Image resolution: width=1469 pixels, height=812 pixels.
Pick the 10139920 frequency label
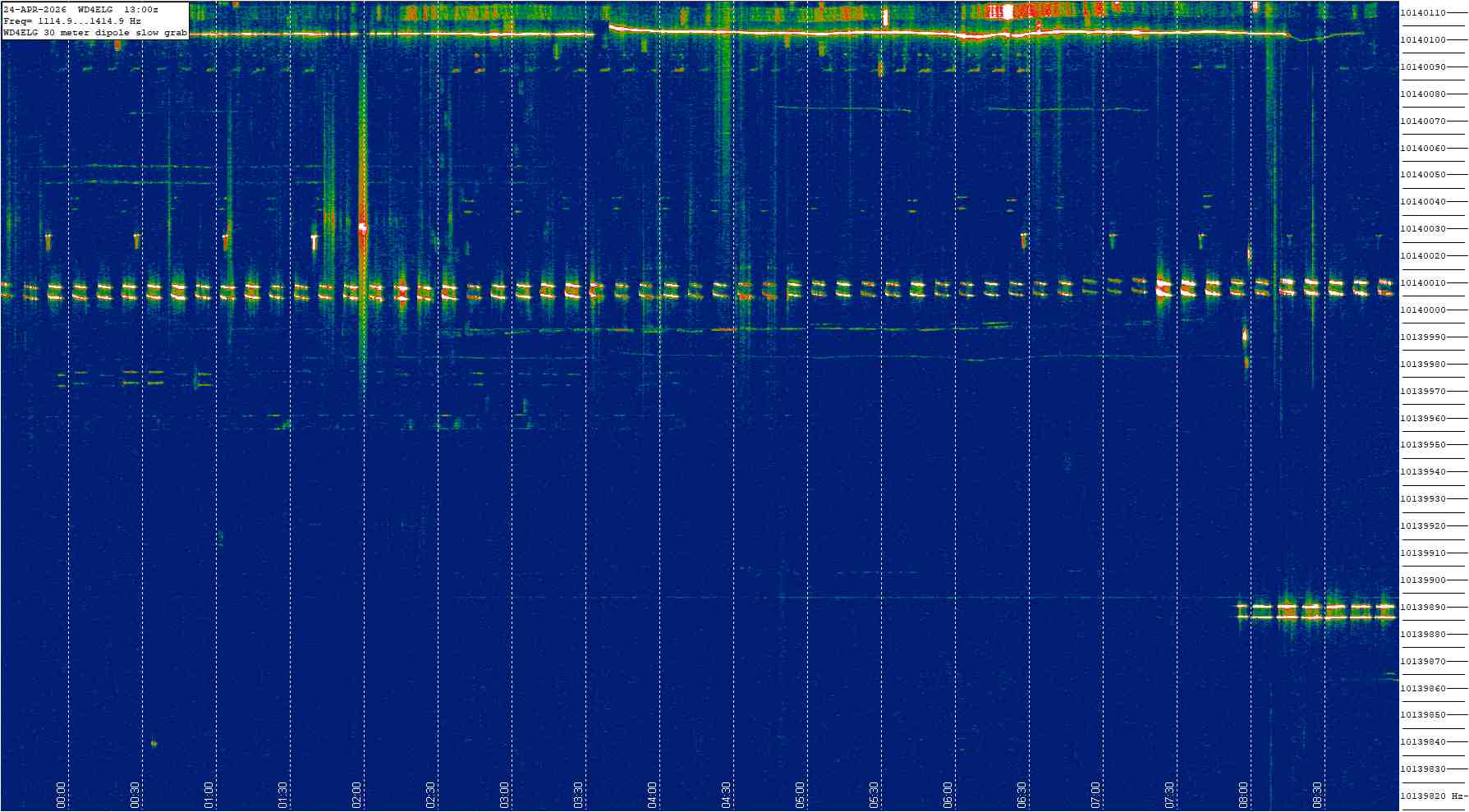[1423, 526]
